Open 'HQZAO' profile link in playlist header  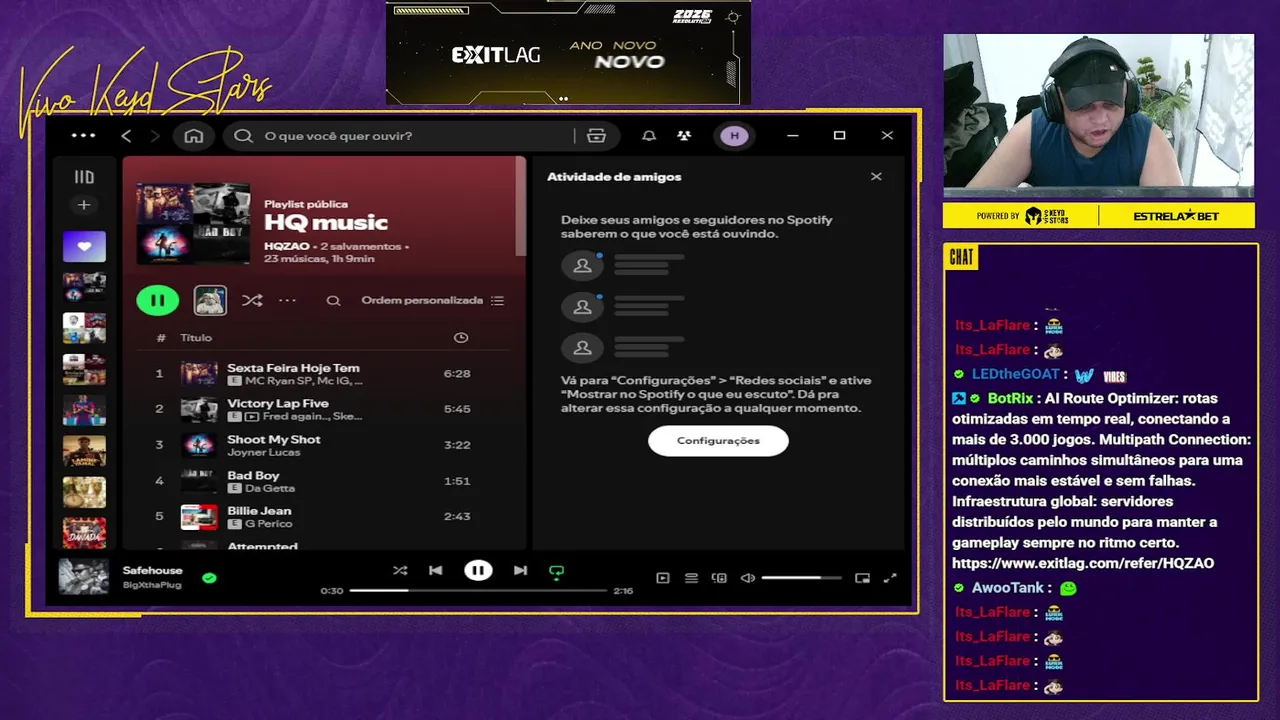286,246
